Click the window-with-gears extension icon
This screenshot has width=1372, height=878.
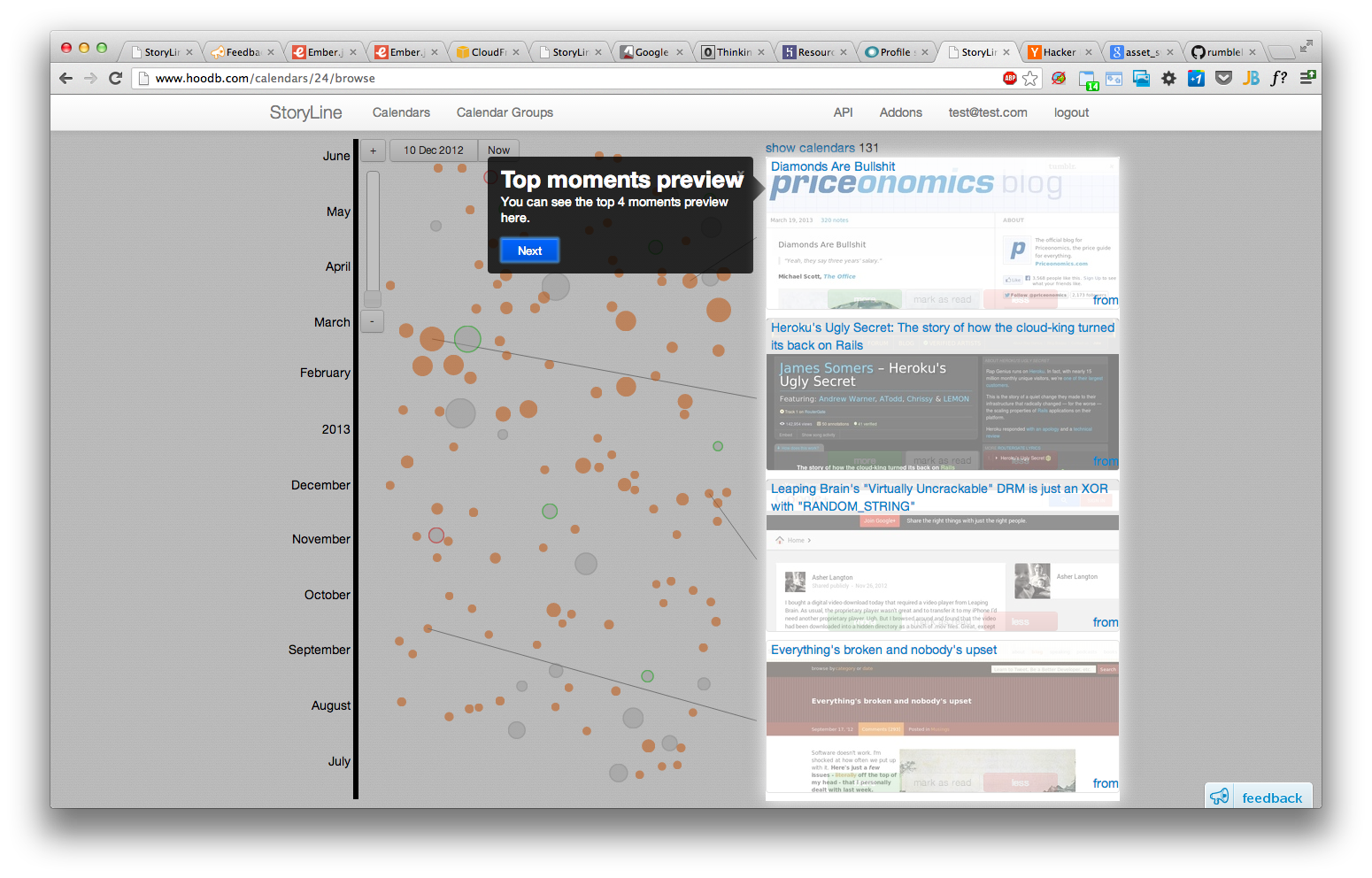(x=1114, y=78)
